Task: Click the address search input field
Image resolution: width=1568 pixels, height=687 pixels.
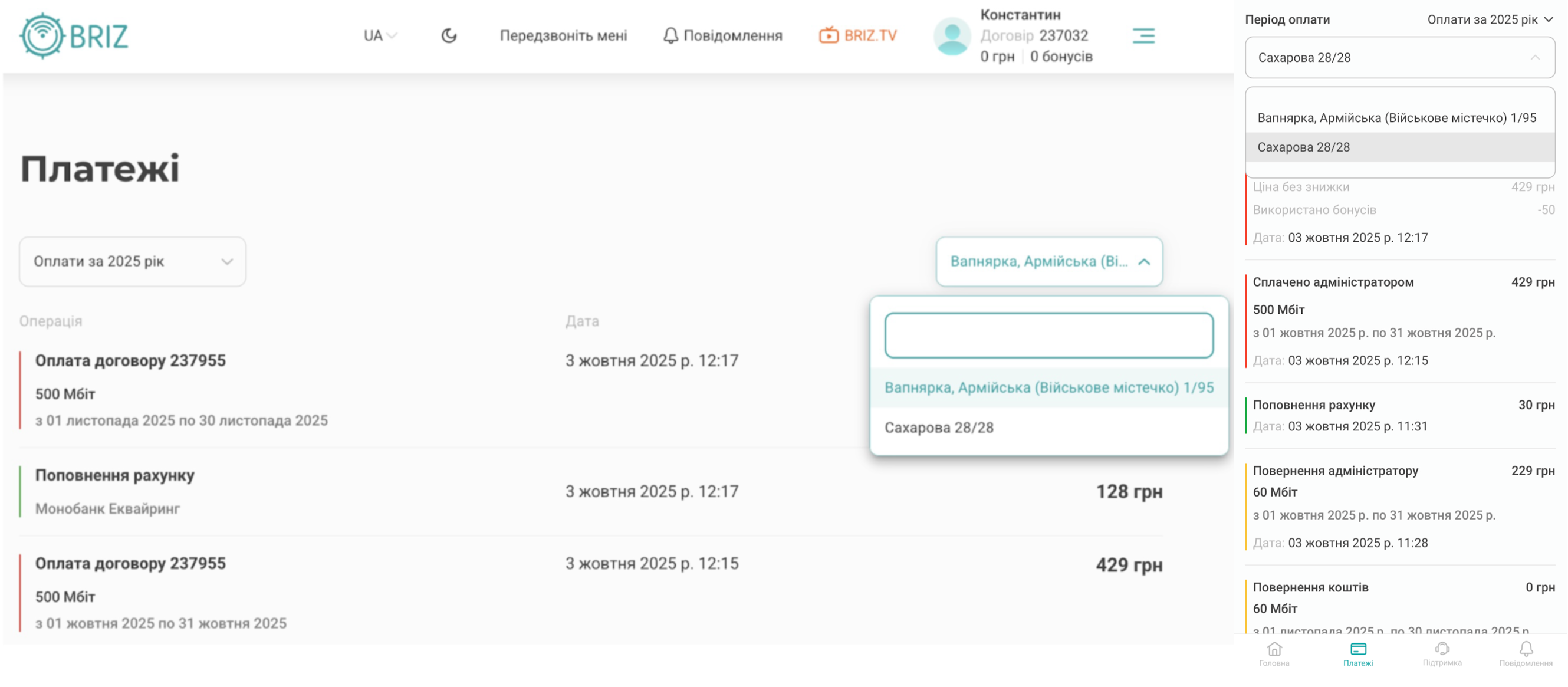Action: 1048,335
